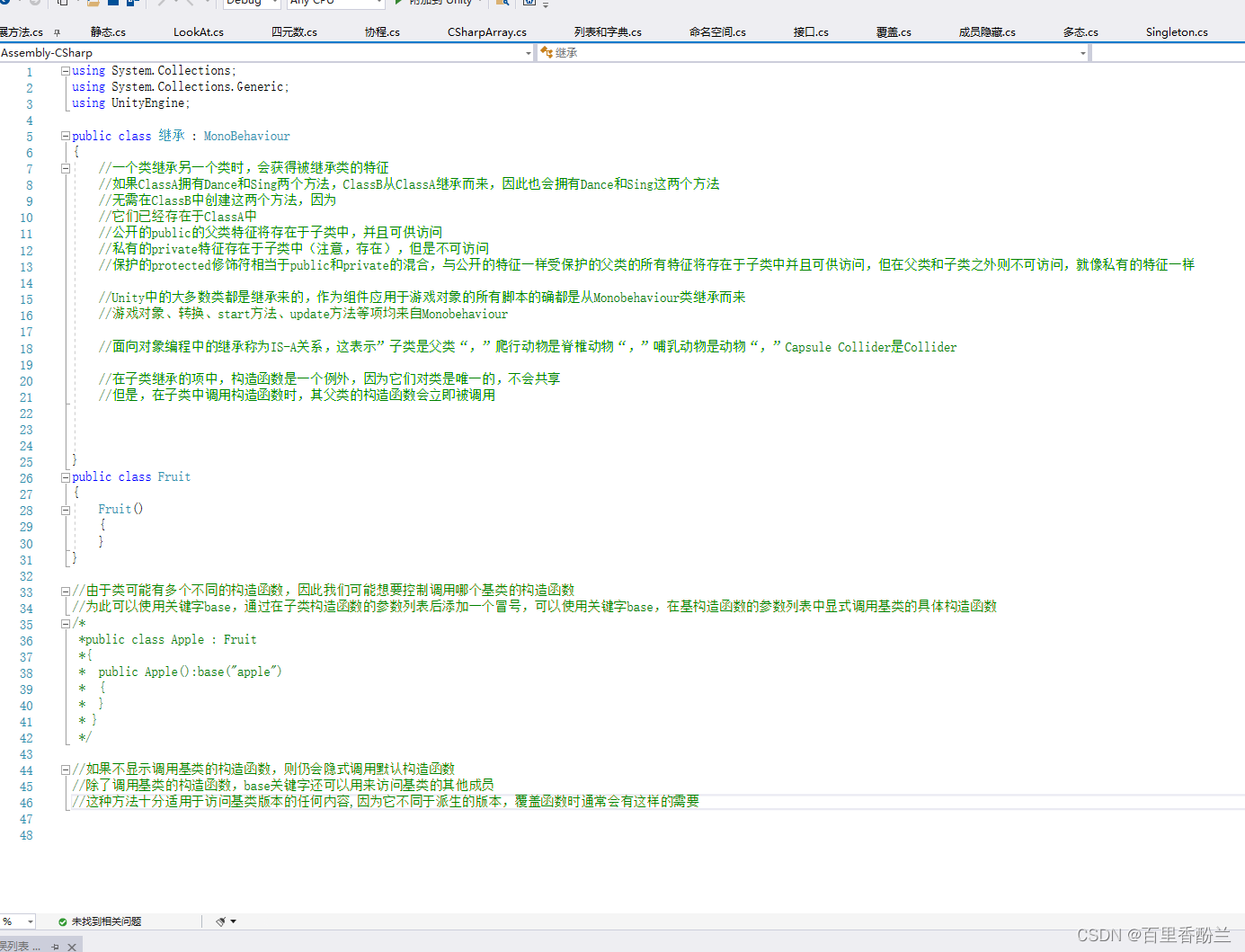The image size is (1245, 952).
Task: Click the code cleanup broom icon
Action: coord(220,921)
